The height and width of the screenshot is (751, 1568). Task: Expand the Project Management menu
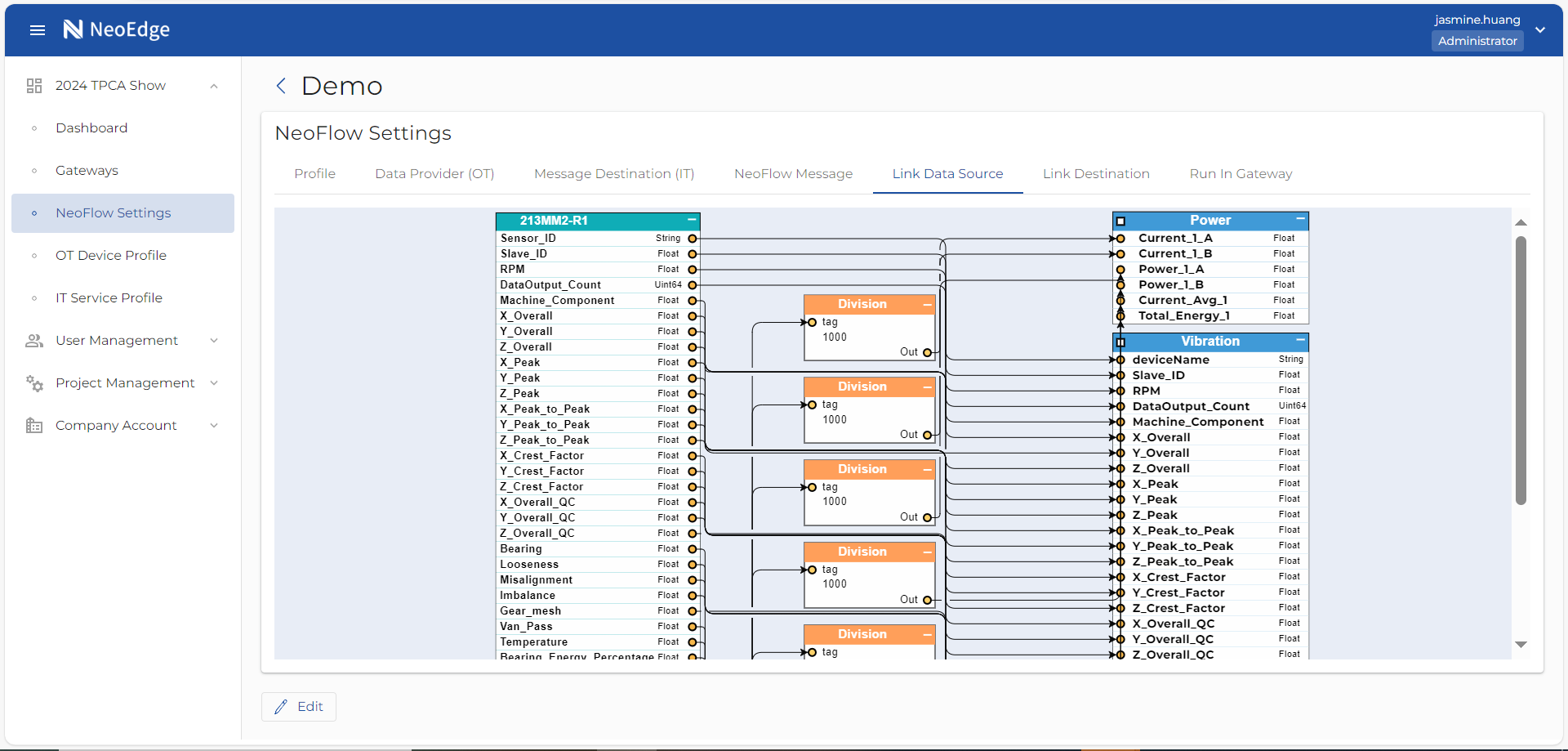click(x=214, y=383)
